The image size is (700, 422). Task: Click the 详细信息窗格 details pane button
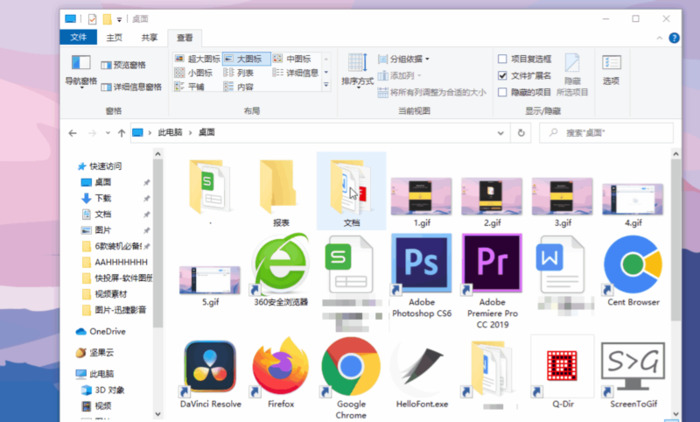point(131,87)
